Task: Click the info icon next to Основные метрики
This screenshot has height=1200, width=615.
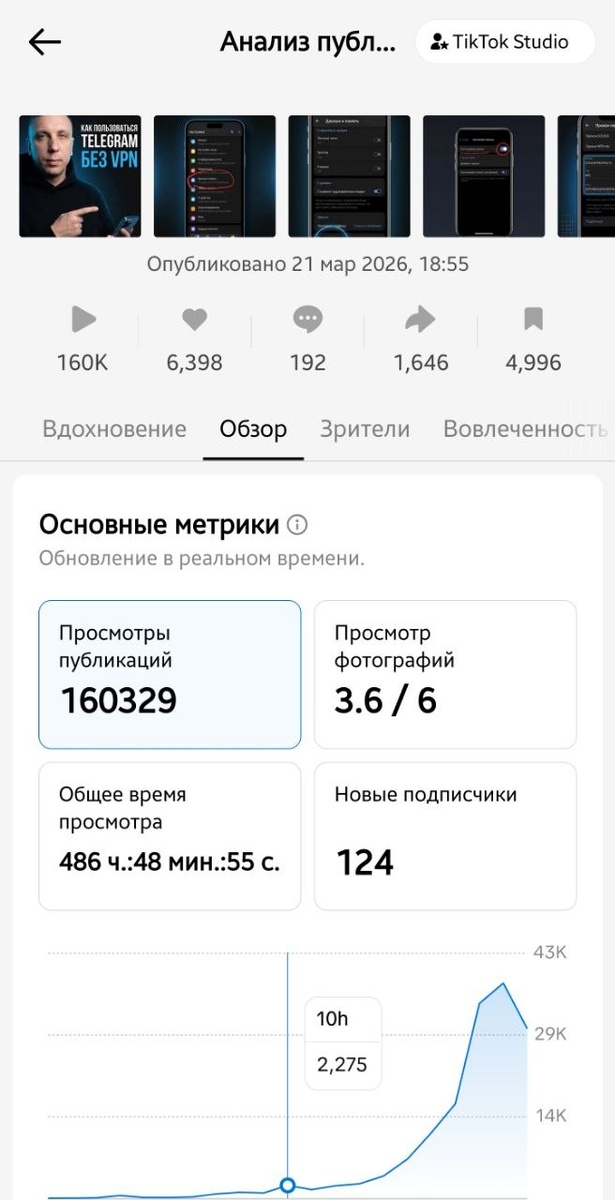Action: (x=299, y=524)
